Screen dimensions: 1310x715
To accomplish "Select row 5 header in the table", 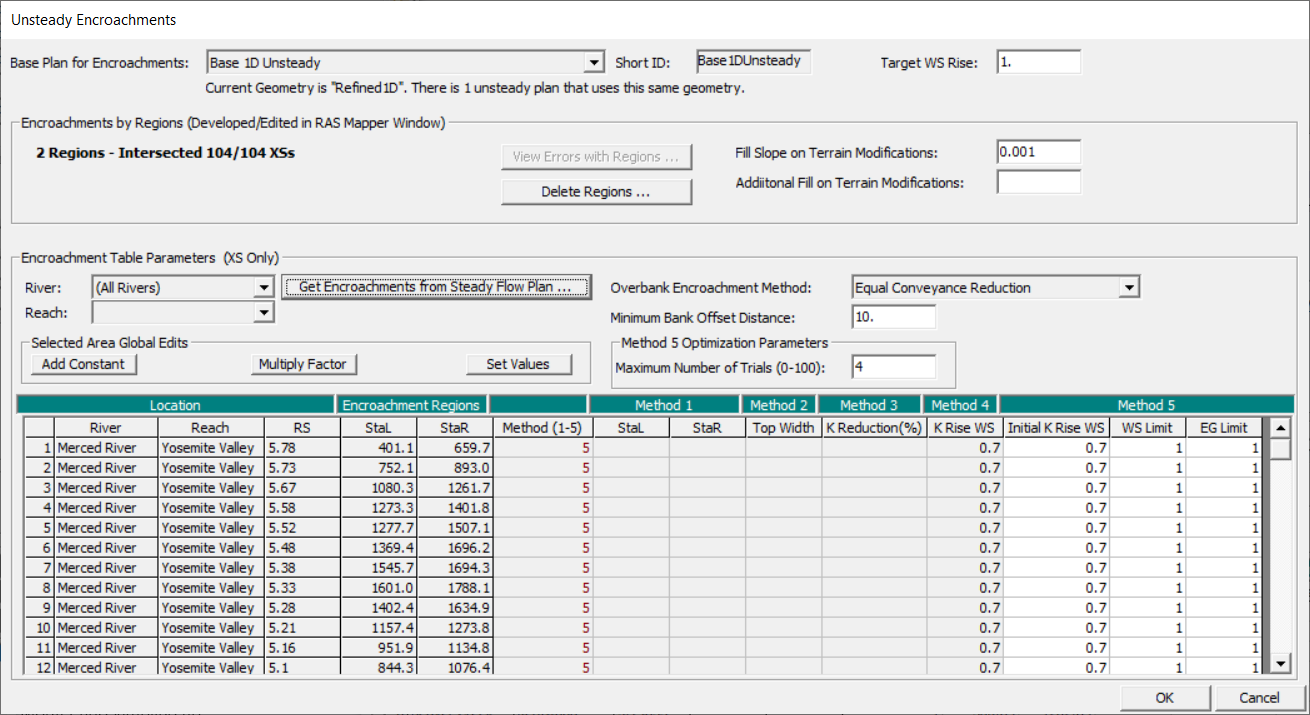I will click(x=40, y=528).
